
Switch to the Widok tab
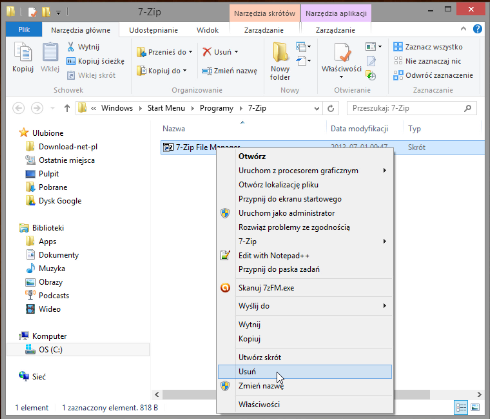[207, 30]
